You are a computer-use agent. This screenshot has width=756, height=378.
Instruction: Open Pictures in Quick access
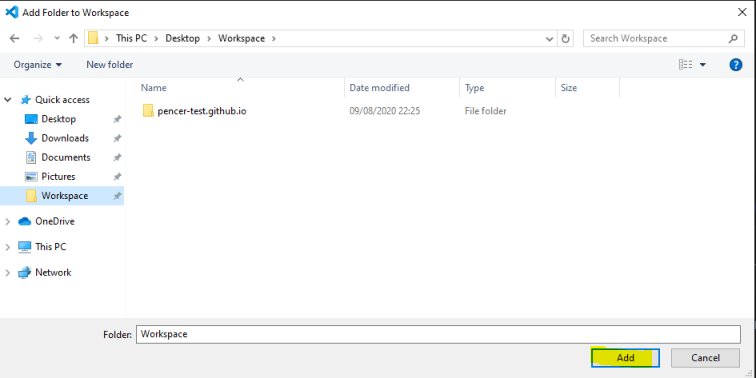(x=58, y=176)
